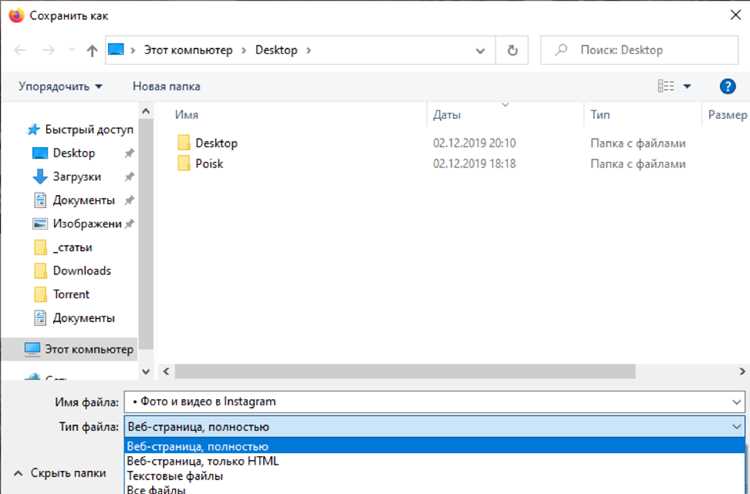Click sidebar scrollbar up arrow
This screenshot has width=750, height=494.
[146, 111]
